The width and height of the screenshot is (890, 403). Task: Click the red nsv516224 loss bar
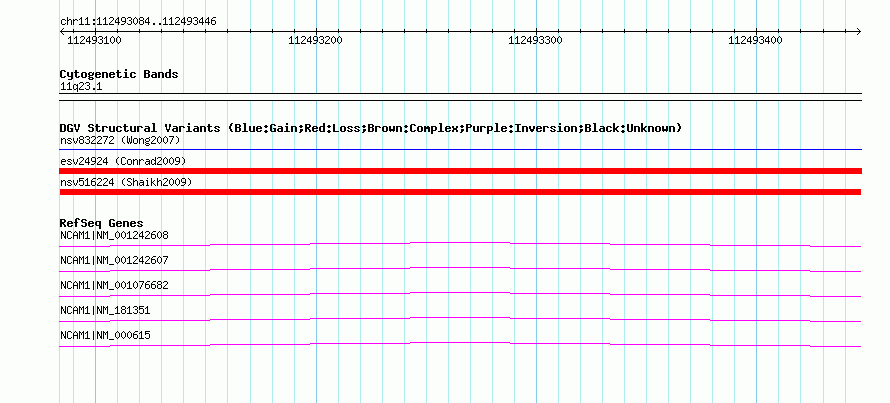[460, 192]
